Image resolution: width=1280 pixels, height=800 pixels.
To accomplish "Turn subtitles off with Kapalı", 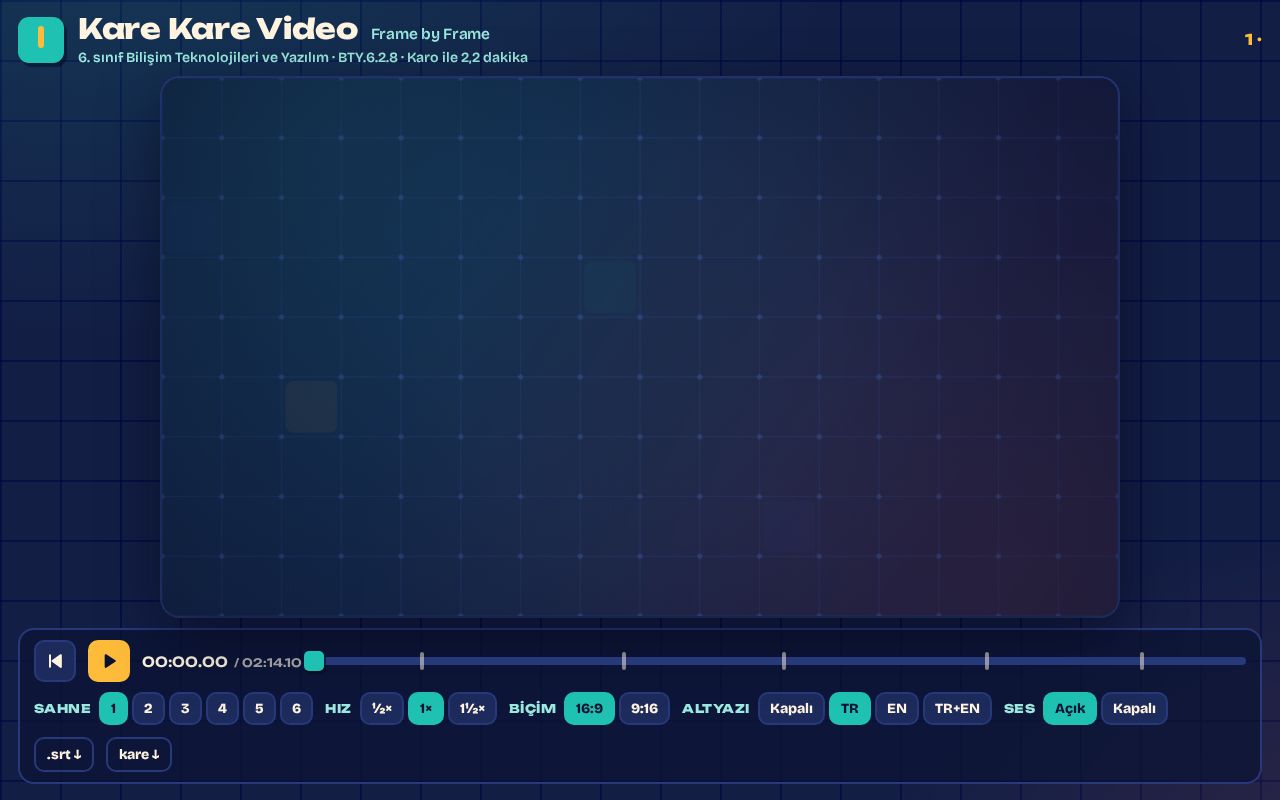I will tap(791, 708).
